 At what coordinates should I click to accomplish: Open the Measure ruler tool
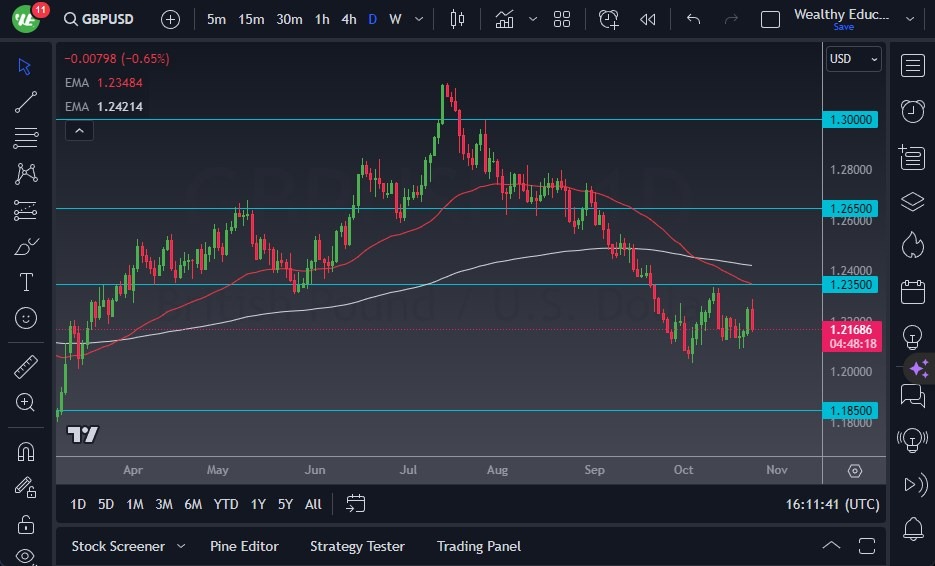pyautogui.click(x=26, y=366)
